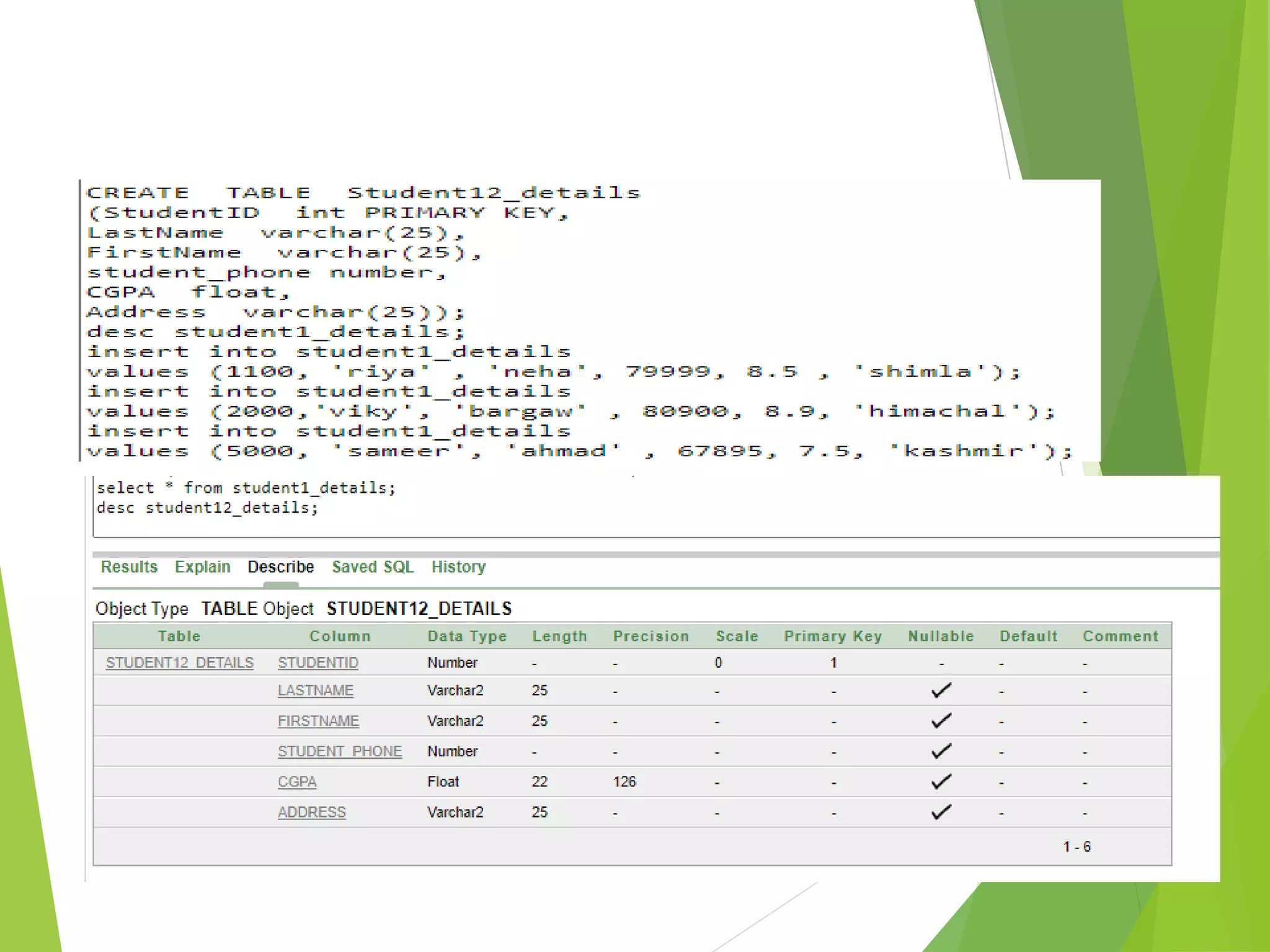Click the nullable checkmark in ADDRESS row

(x=941, y=812)
